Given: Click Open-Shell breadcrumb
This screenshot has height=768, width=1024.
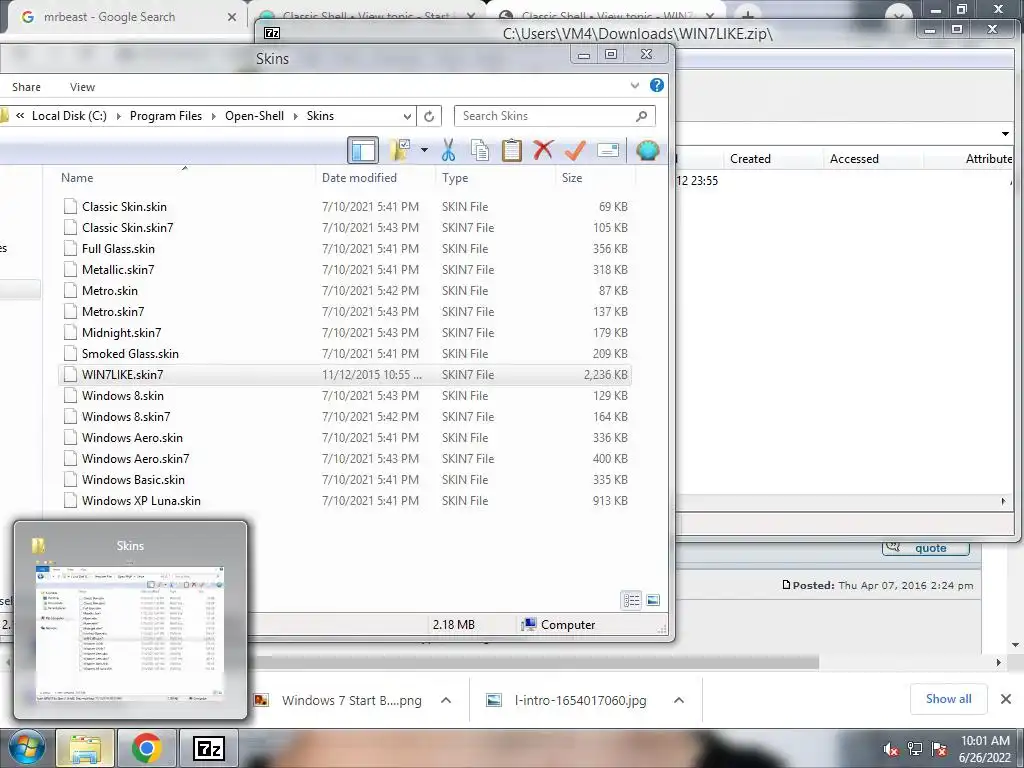Looking at the screenshot, I should click(255, 116).
